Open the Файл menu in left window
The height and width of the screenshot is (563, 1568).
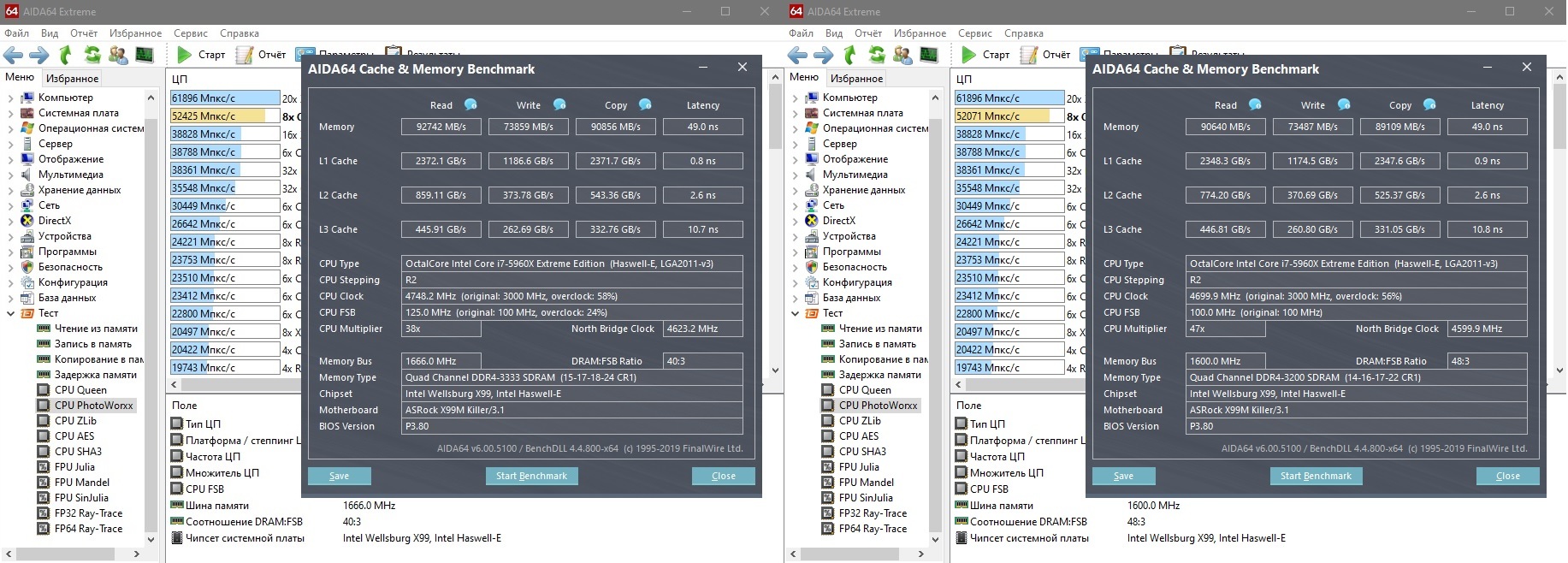[x=16, y=33]
